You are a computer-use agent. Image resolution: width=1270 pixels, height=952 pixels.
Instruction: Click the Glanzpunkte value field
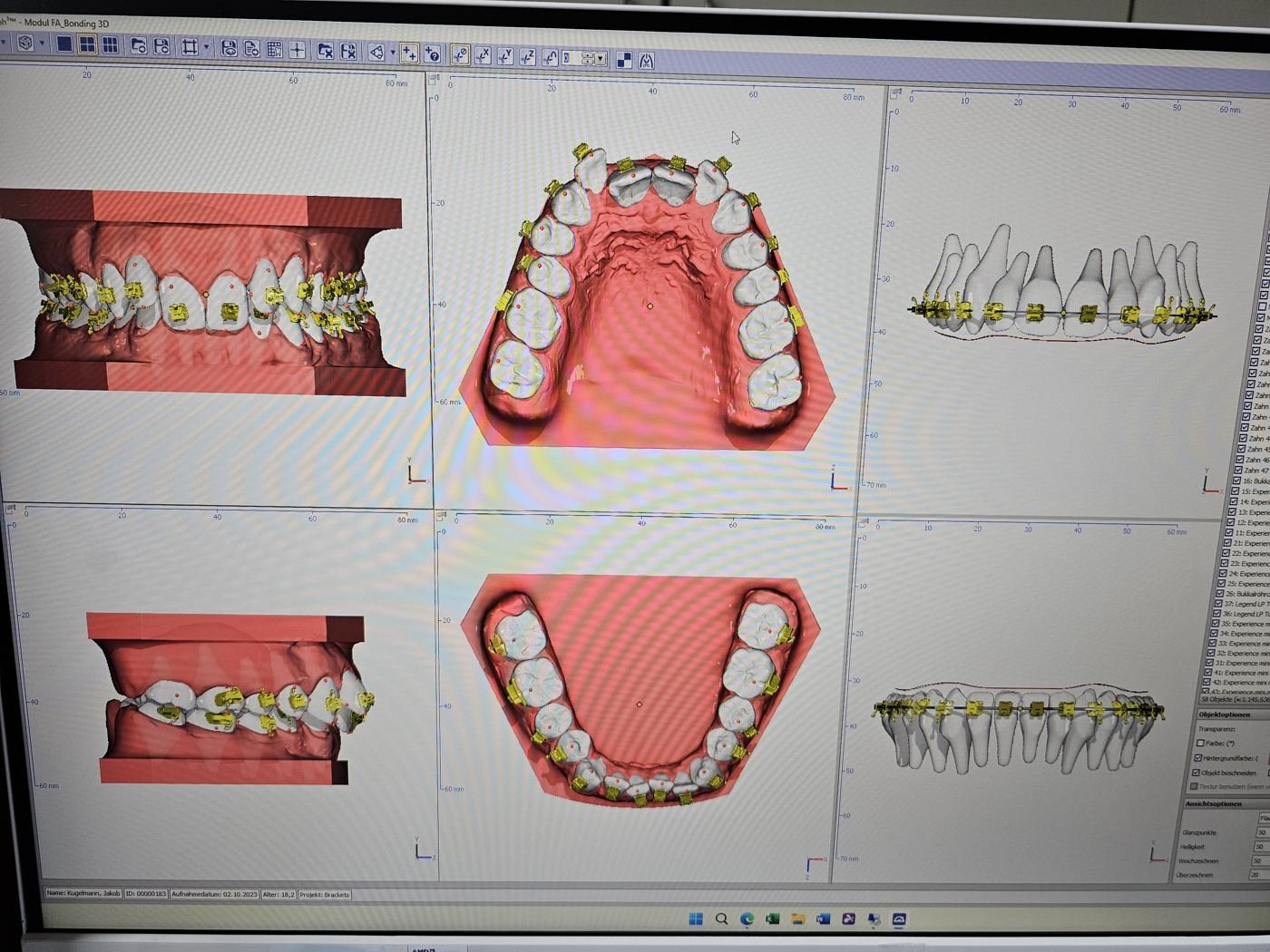[1262, 832]
